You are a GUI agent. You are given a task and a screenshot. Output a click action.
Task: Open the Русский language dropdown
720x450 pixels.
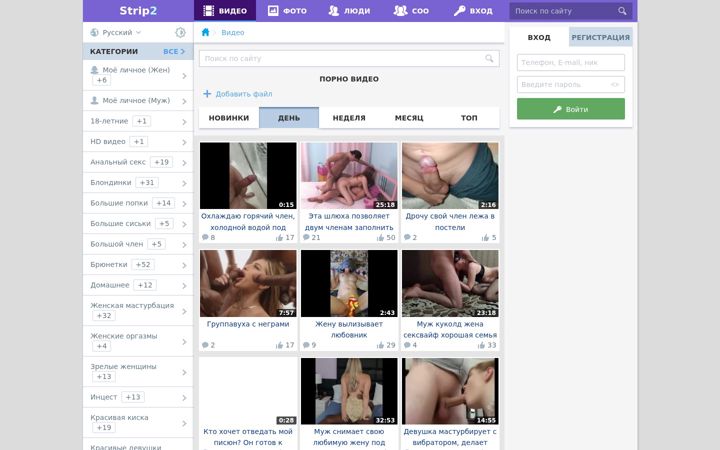pos(116,32)
